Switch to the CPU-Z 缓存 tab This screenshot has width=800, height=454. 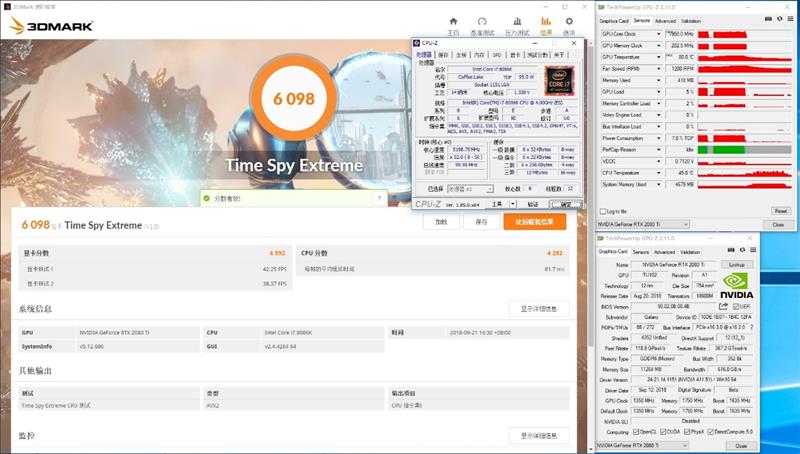coord(443,55)
